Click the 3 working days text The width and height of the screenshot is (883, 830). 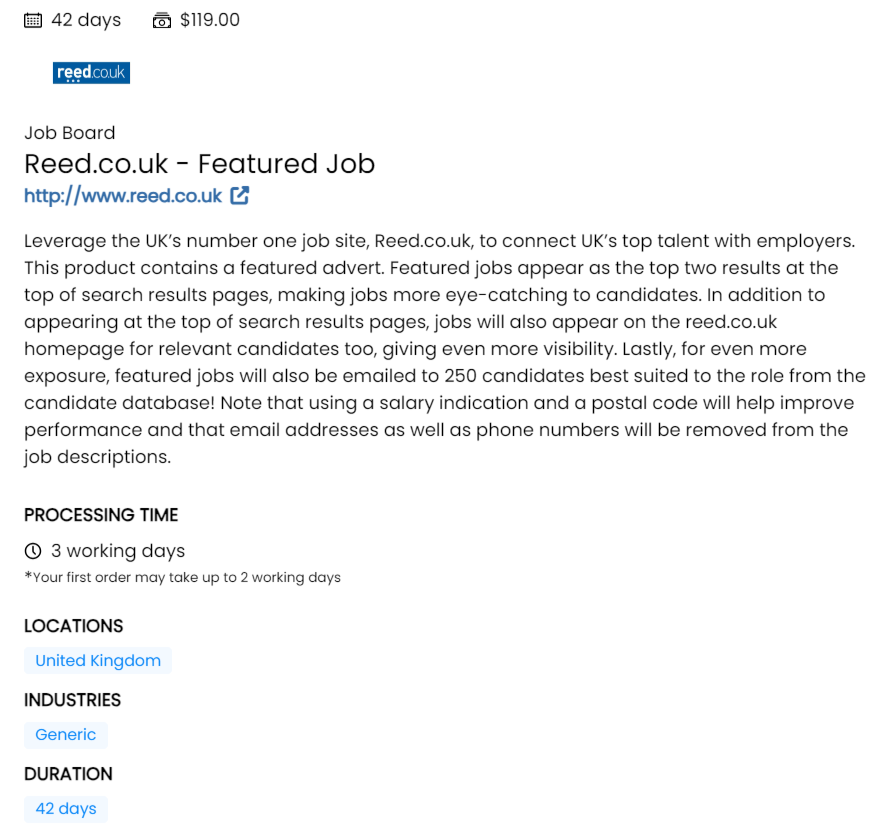coord(118,551)
